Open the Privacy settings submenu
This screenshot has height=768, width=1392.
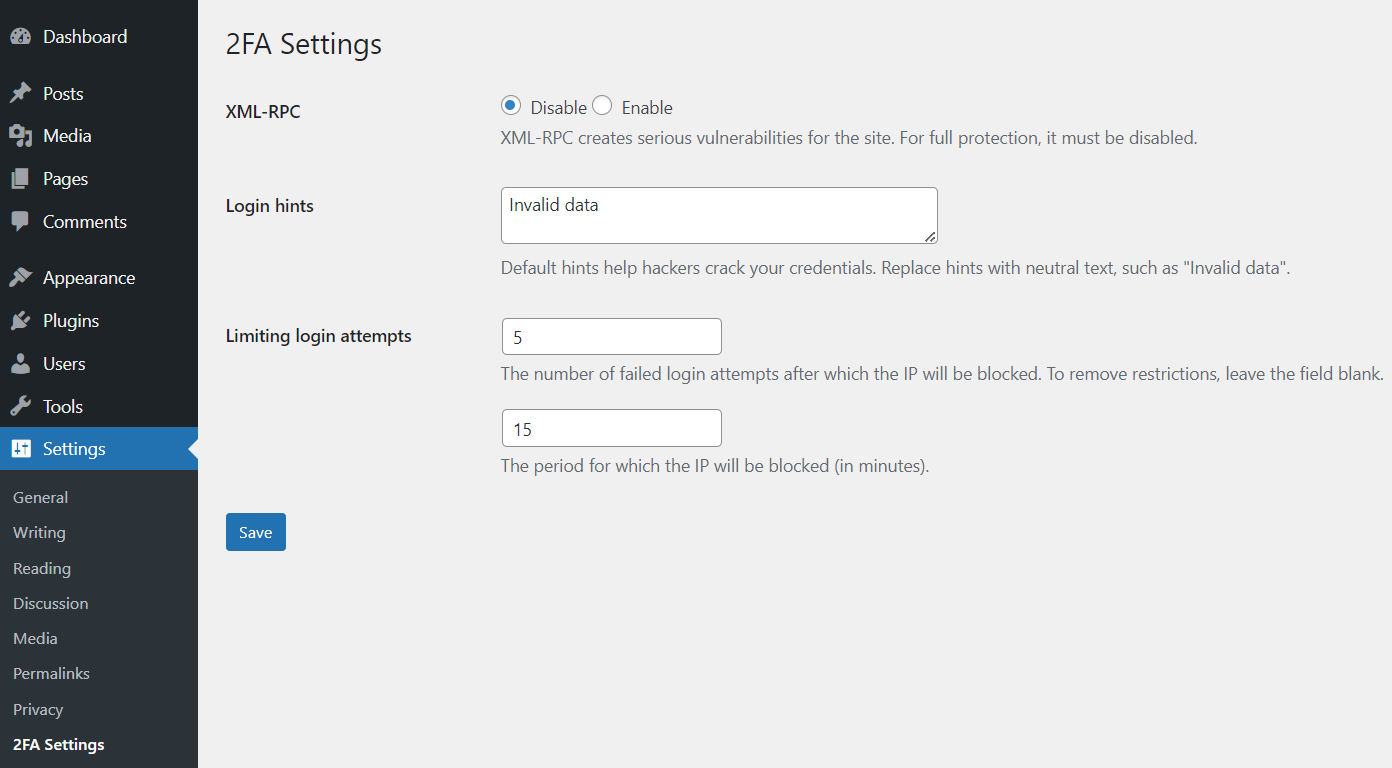(38, 710)
